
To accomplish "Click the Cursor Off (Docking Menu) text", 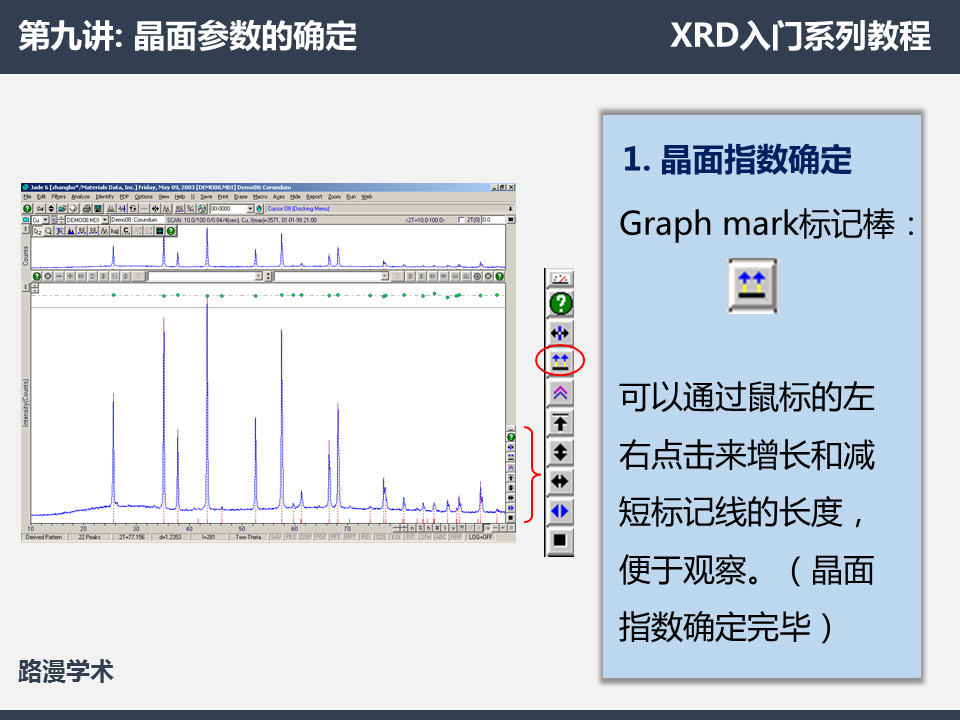I will 299,209.
